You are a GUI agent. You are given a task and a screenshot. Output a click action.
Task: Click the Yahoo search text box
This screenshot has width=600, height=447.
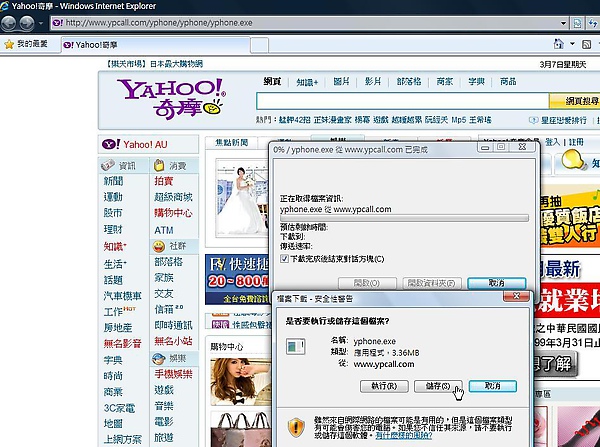pyautogui.click(x=403, y=101)
